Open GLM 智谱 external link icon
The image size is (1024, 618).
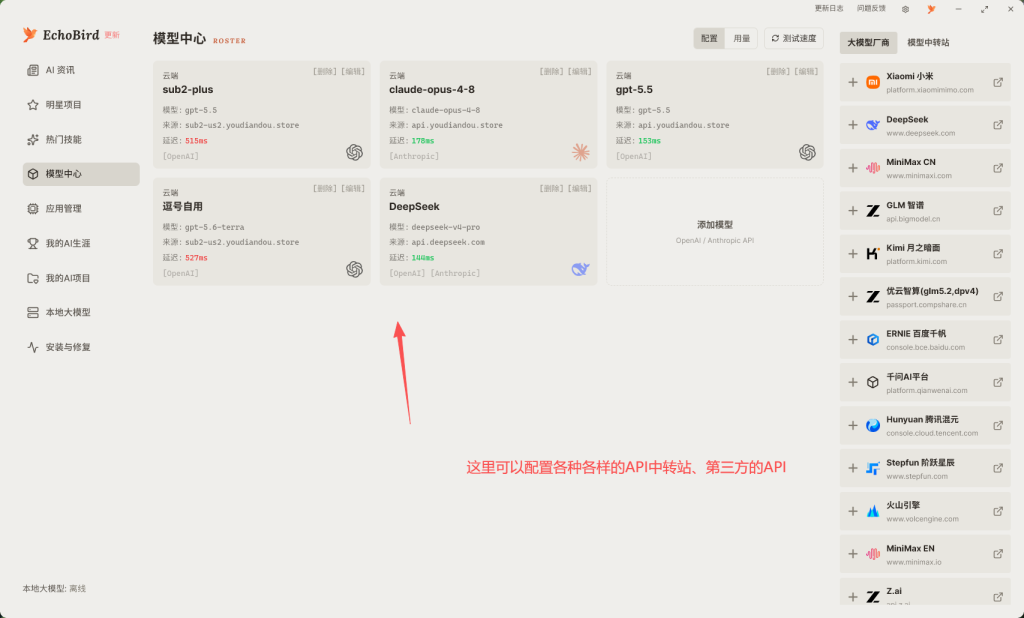[998, 210]
